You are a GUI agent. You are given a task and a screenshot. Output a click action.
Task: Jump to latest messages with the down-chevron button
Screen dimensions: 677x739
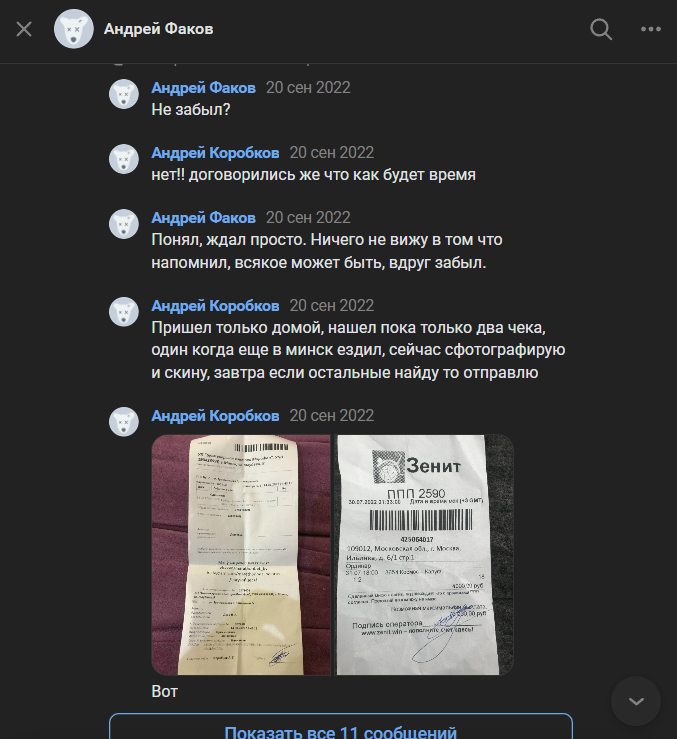point(636,701)
